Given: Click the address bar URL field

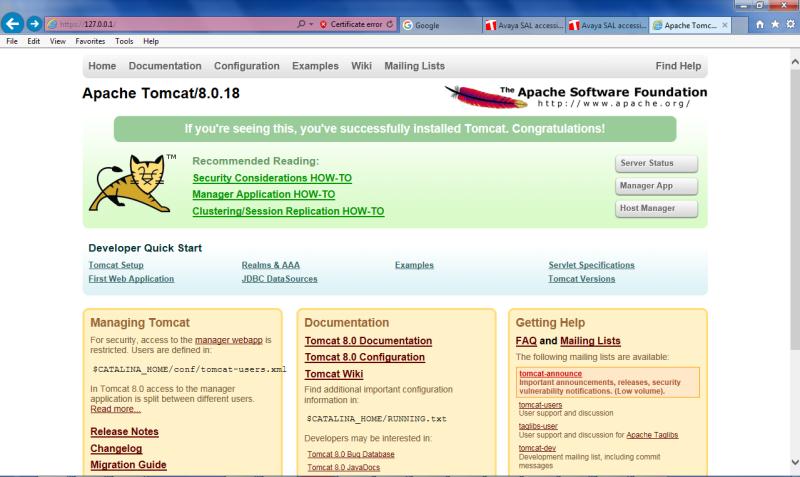Looking at the screenshot, I should pos(171,24).
